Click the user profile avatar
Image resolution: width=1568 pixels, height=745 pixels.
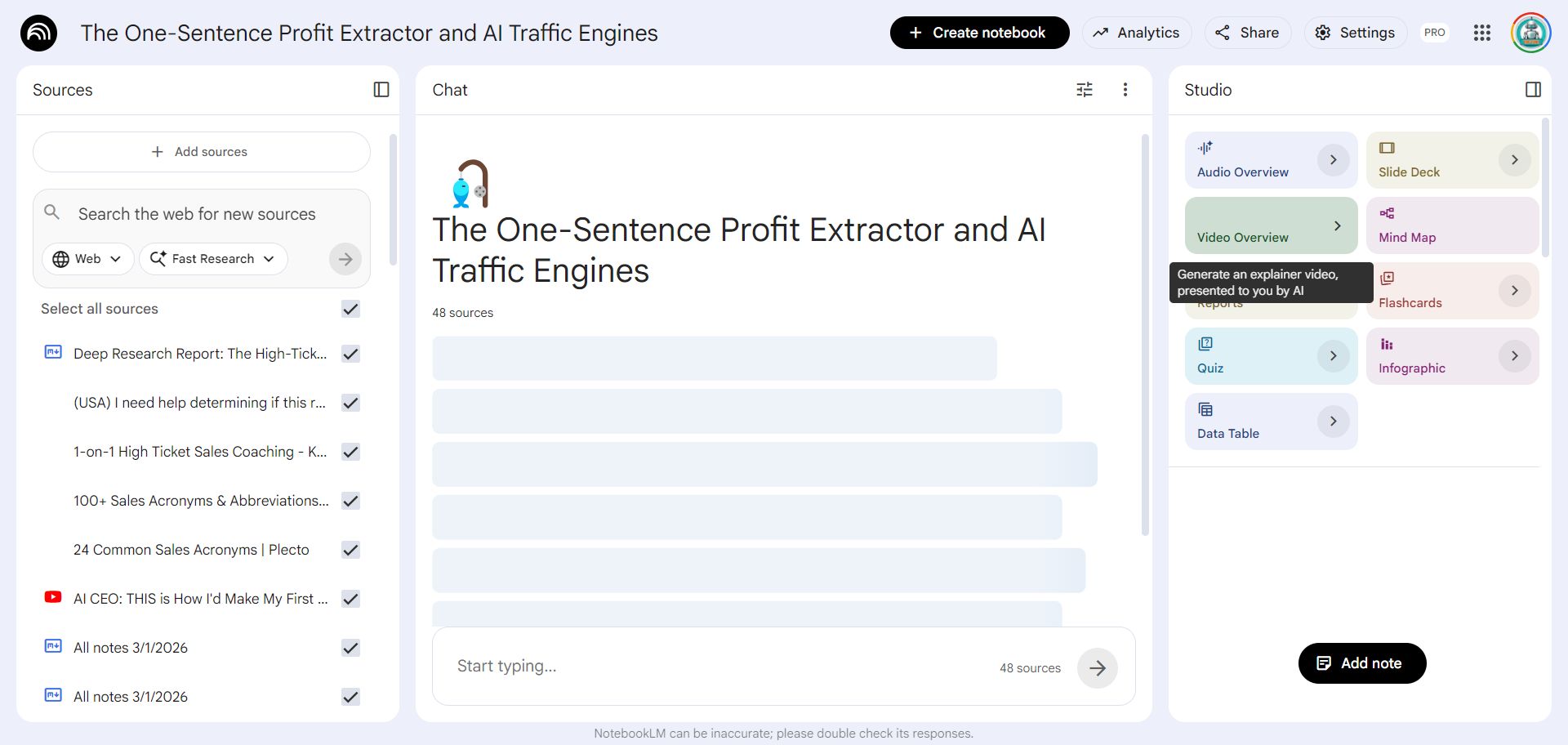(1530, 33)
